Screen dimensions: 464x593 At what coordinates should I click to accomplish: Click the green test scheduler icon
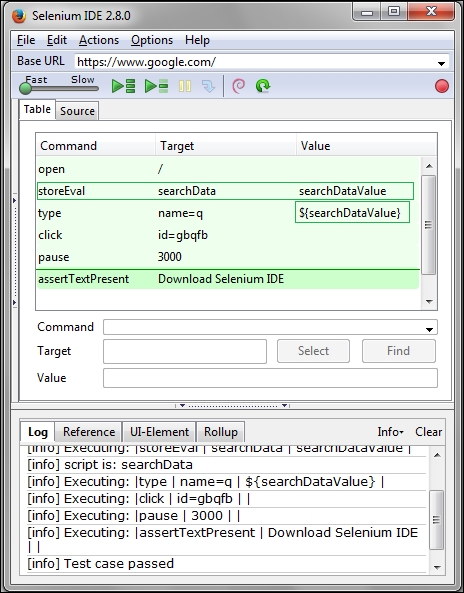click(x=263, y=86)
